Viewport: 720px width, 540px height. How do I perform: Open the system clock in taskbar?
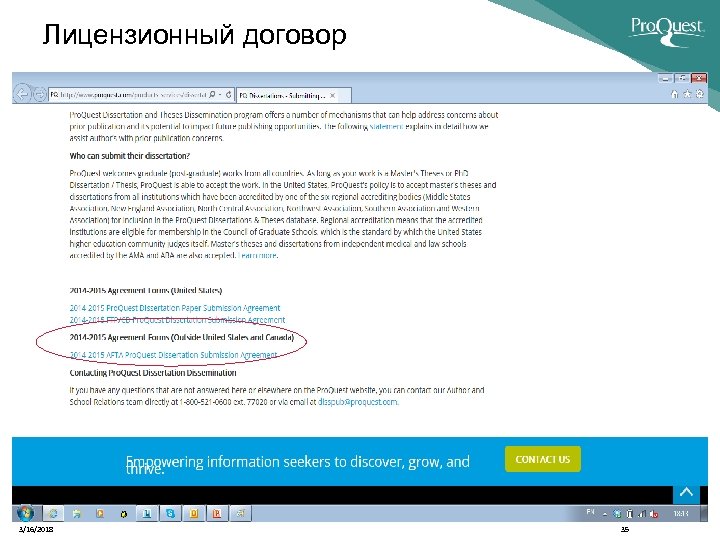[x=681, y=513]
